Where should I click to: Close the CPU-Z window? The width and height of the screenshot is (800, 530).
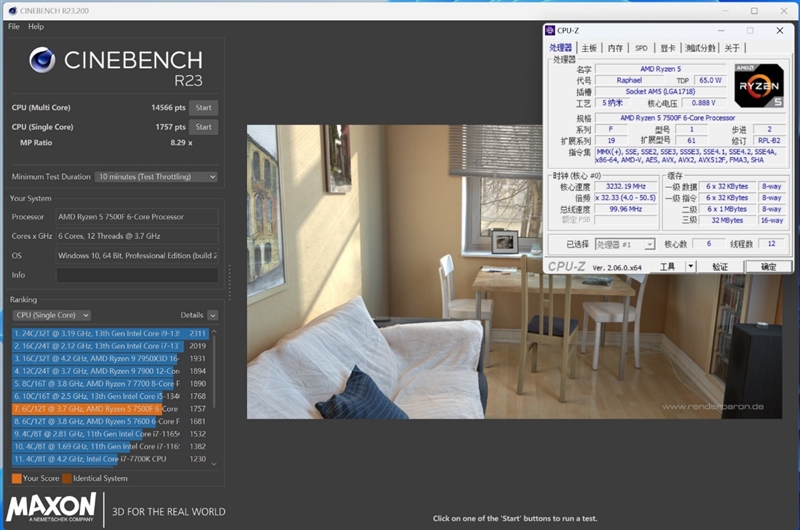(780, 31)
